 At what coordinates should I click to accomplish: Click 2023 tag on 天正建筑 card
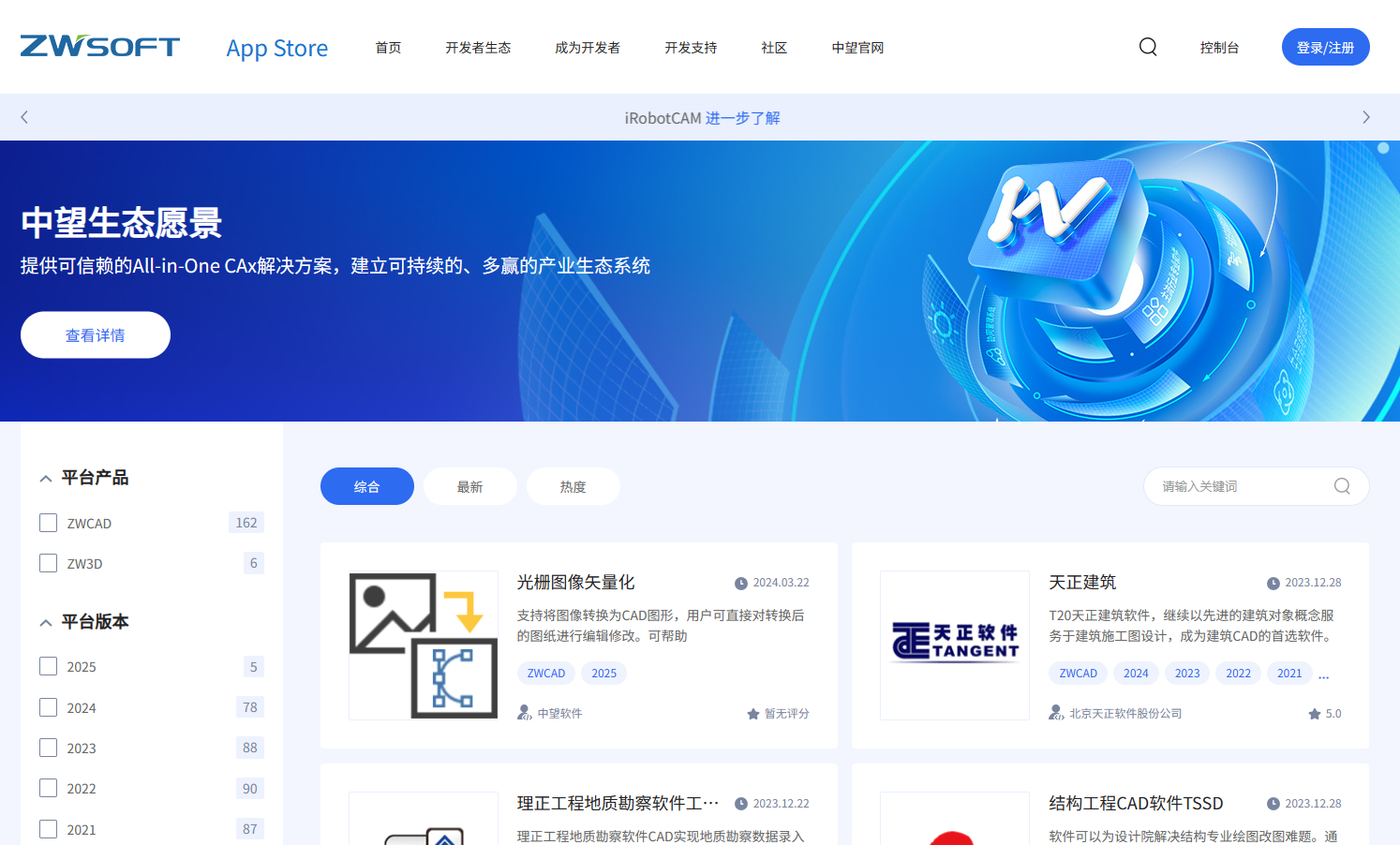click(1187, 674)
